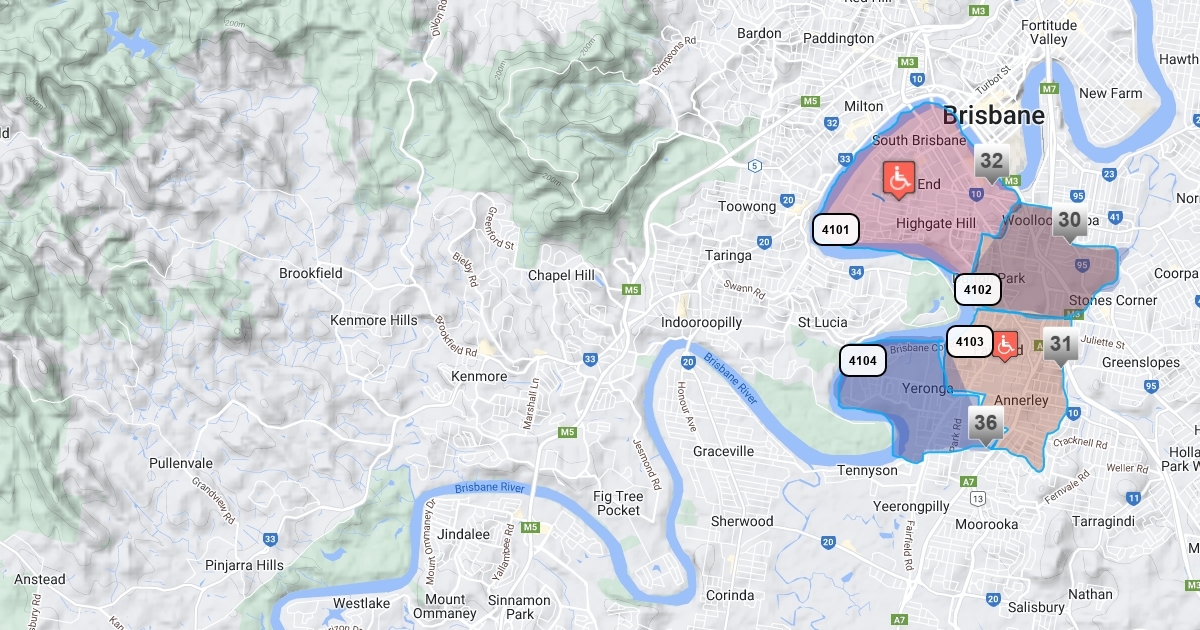Click the wheelchair marker near postcode 4103

pyautogui.click(x=1005, y=345)
